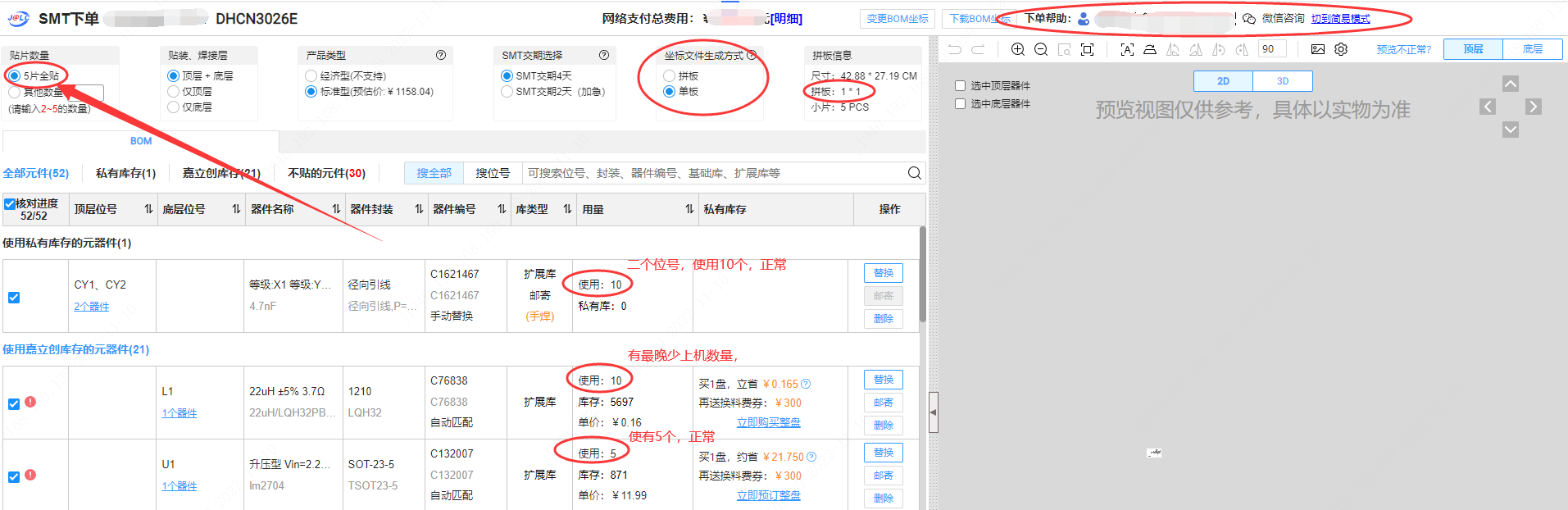
Task: Collapse the preview panel with divider handle
Action: pos(933,412)
